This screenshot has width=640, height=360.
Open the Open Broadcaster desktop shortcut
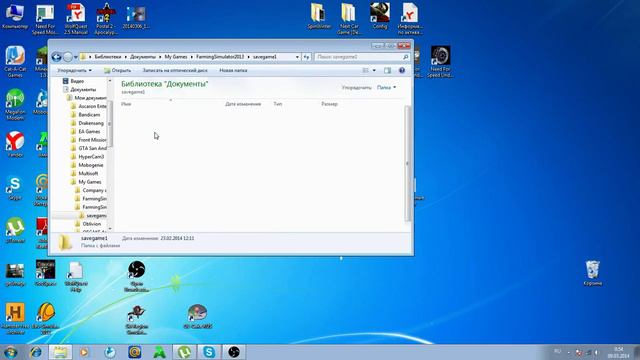(x=136, y=276)
